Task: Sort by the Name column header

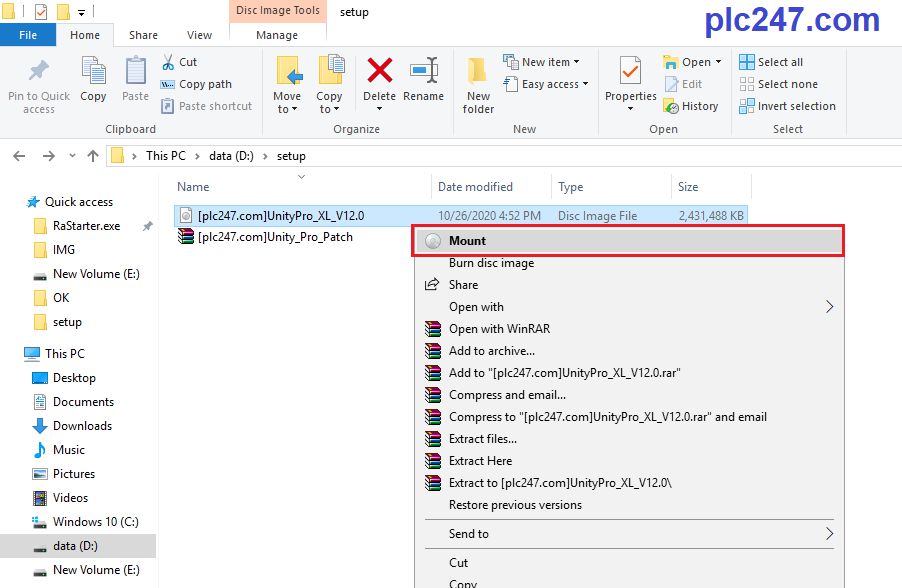Action: [302, 186]
